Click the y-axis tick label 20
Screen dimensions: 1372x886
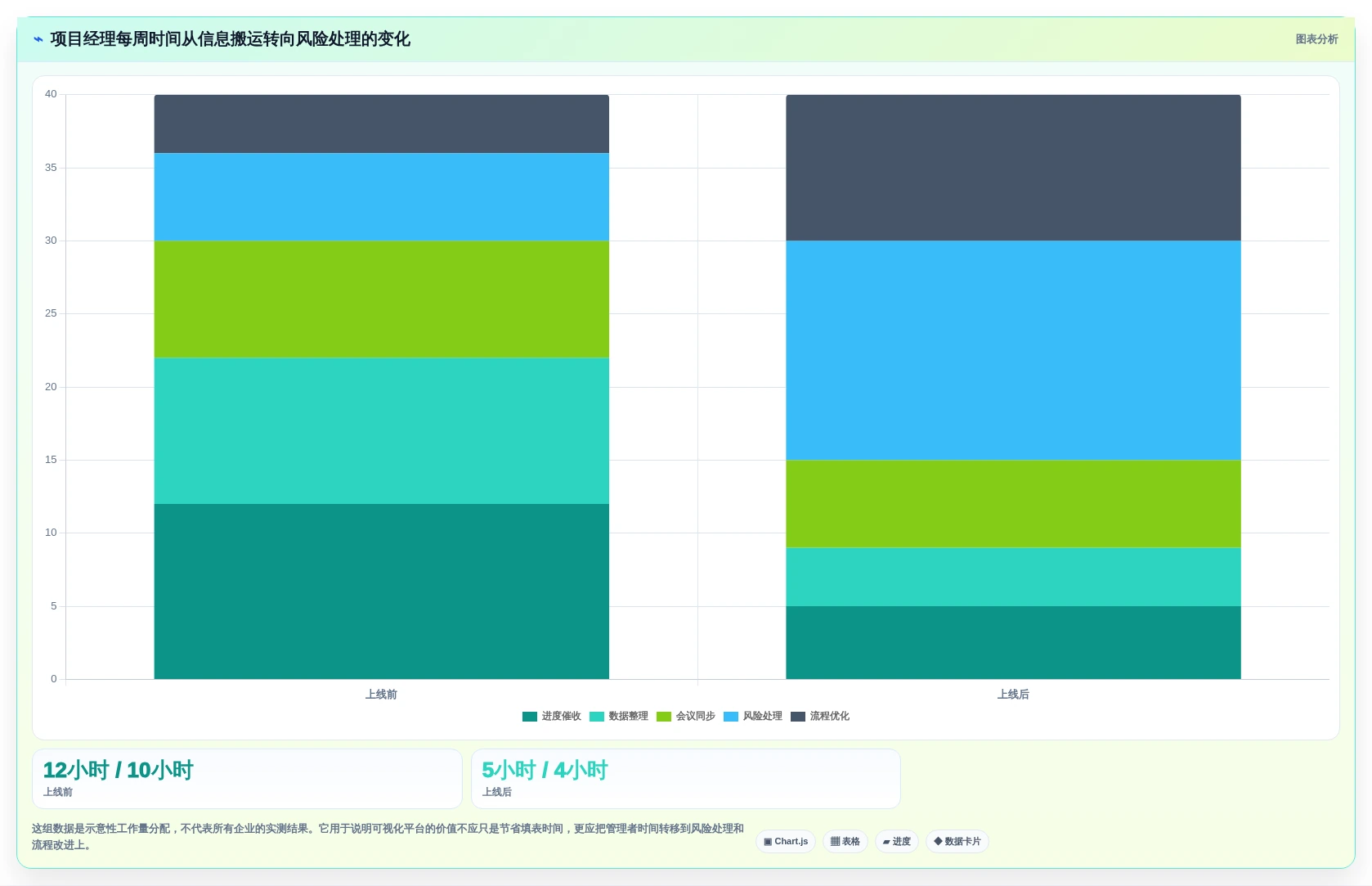click(x=51, y=387)
